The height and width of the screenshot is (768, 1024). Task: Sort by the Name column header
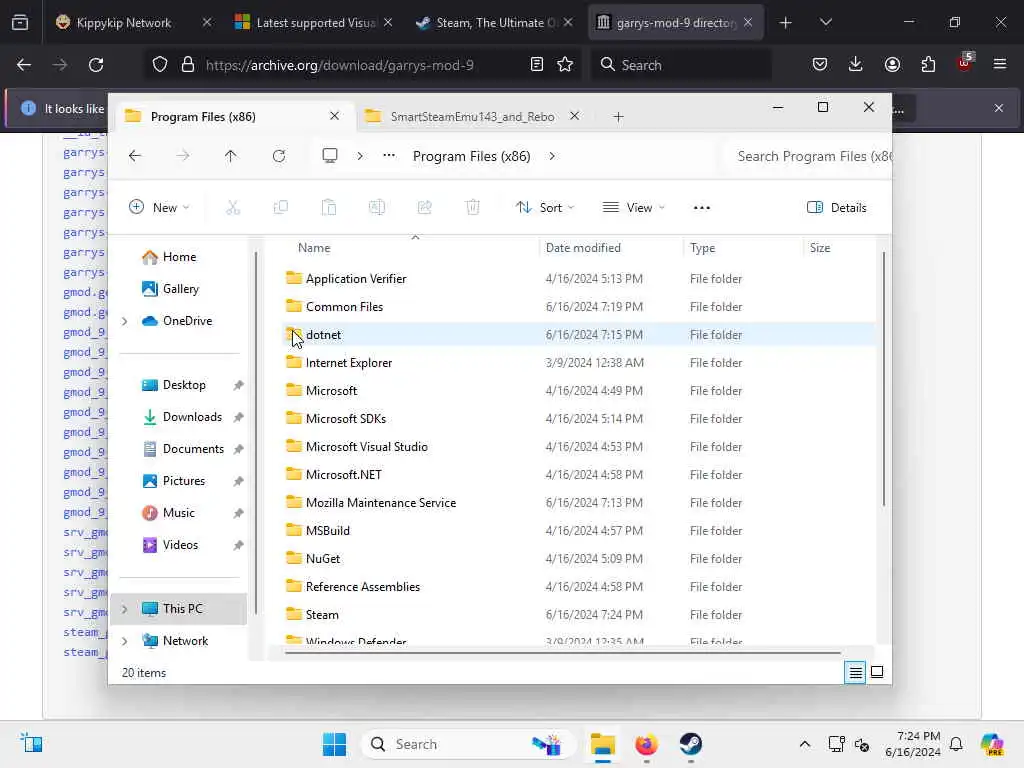point(314,248)
